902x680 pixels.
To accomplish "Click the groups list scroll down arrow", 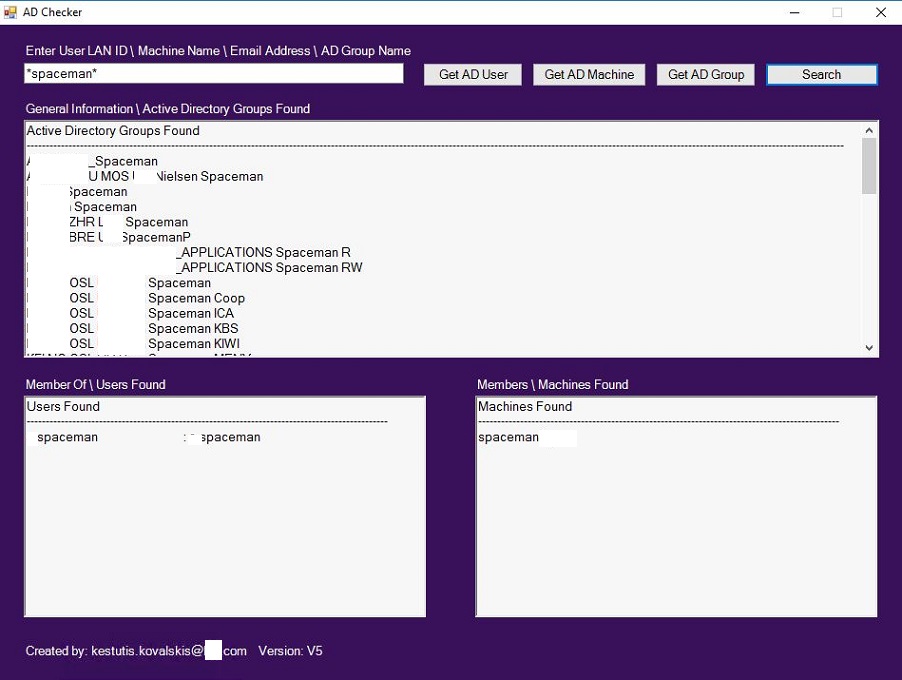I will (869, 347).
